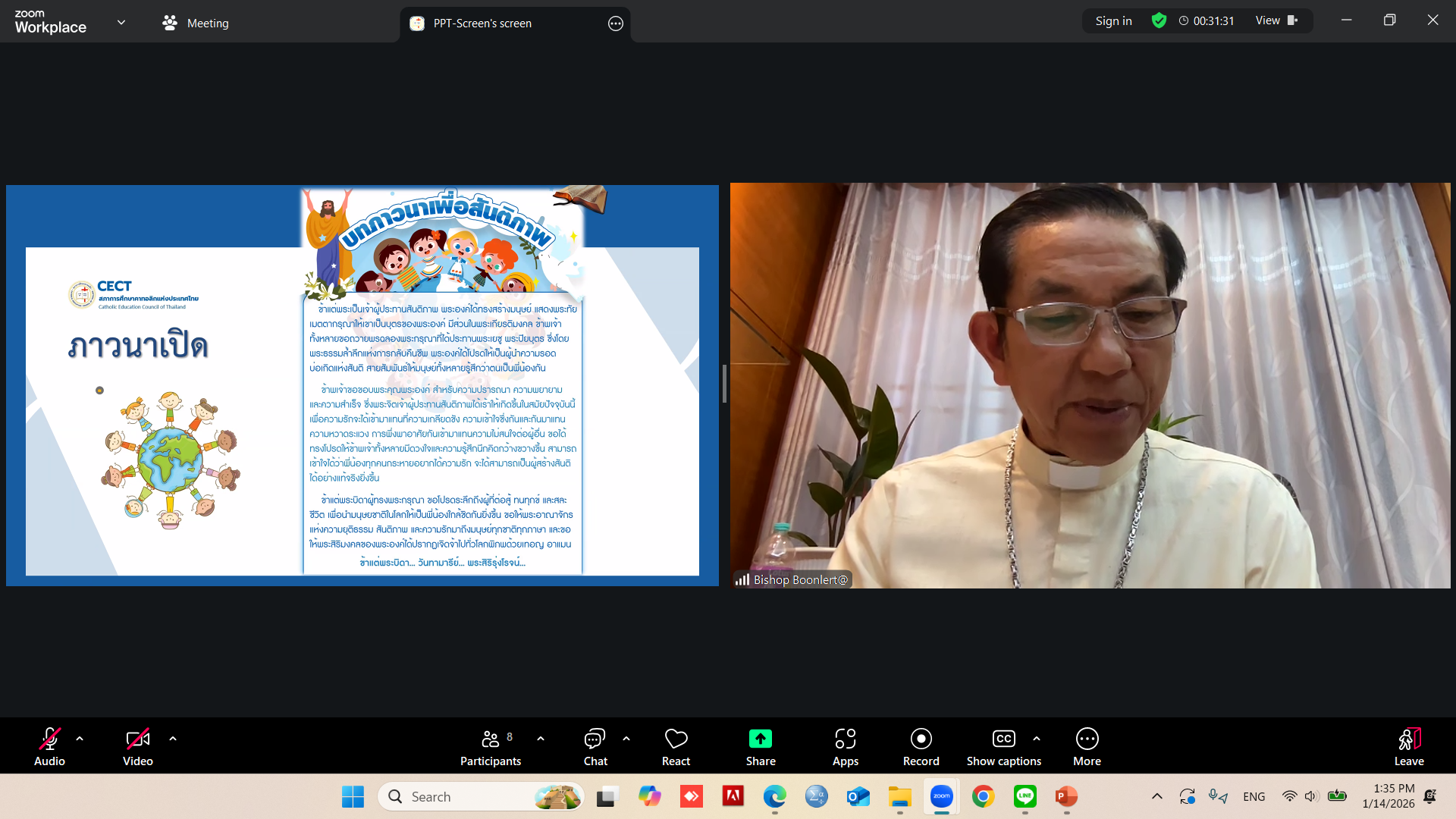
Task: Click the divider handle between shared screen and video
Action: tap(724, 384)
